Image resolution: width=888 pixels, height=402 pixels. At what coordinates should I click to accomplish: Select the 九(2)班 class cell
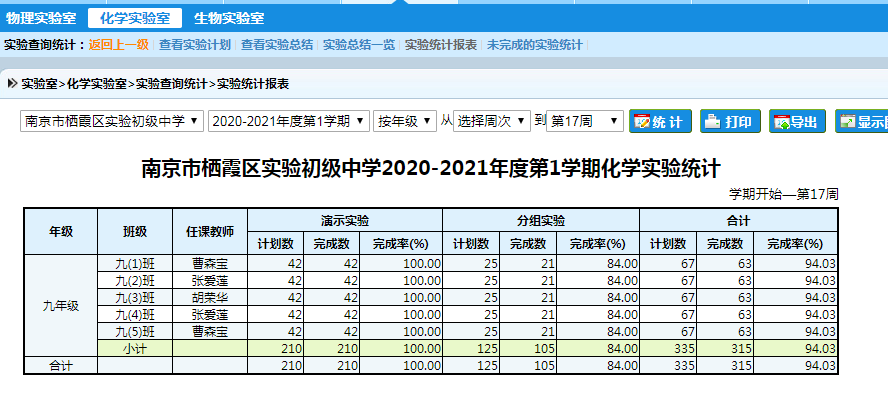135,280
